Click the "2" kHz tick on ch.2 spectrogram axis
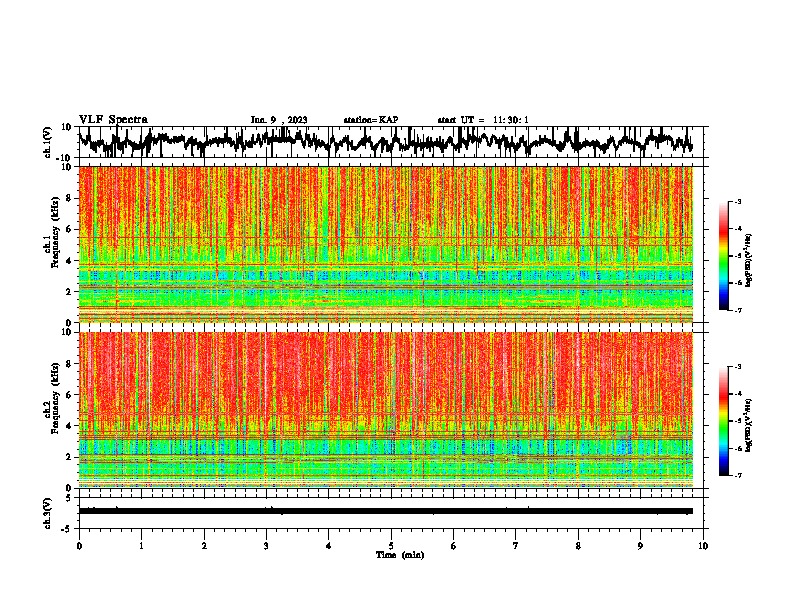Screen dimensions: 792x612 69,457
